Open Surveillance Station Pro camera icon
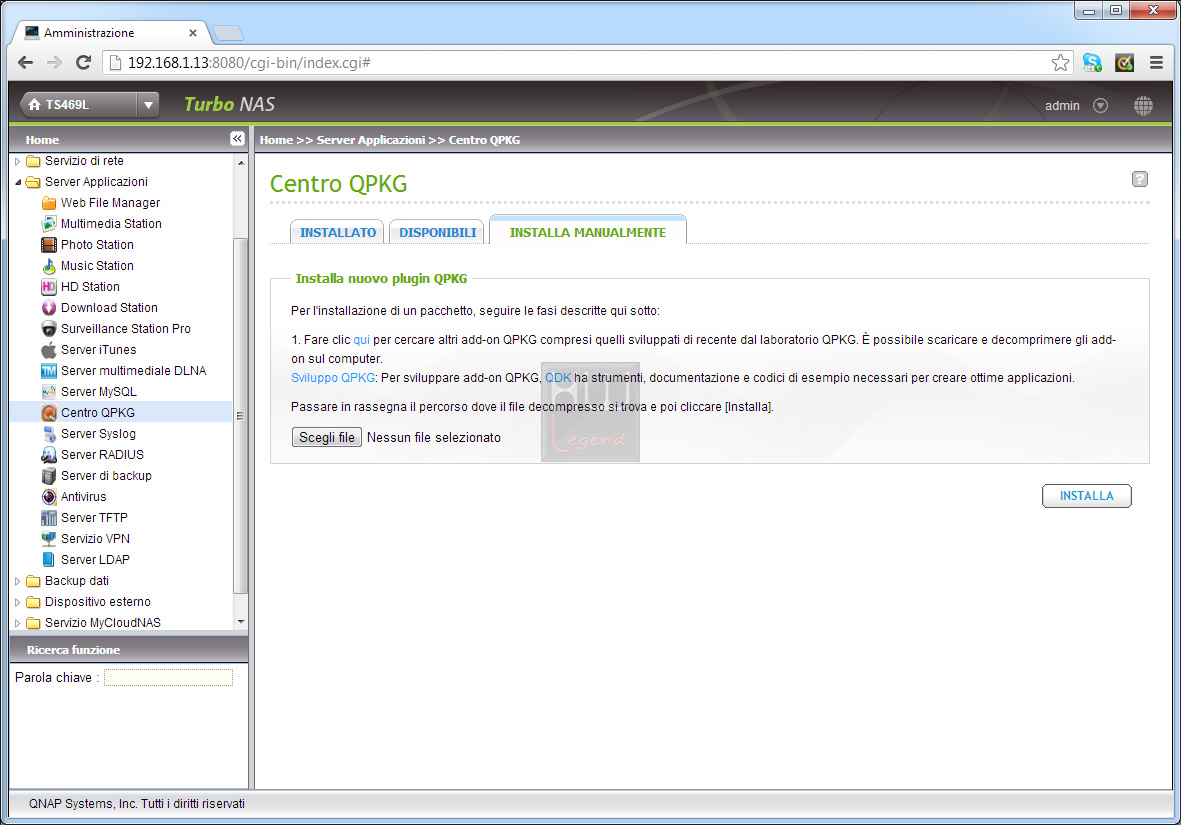 49,329
